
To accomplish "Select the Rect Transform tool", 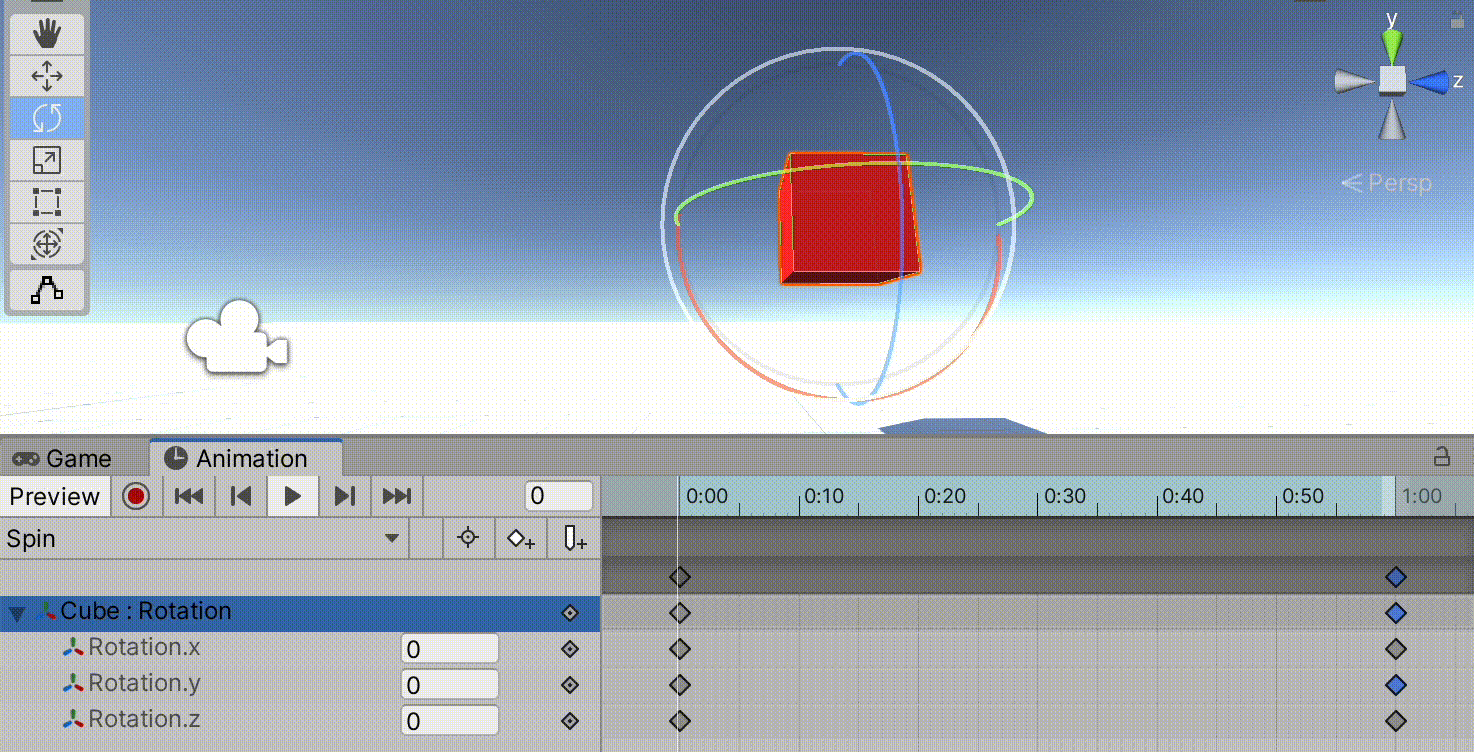I will coord(47,201).
